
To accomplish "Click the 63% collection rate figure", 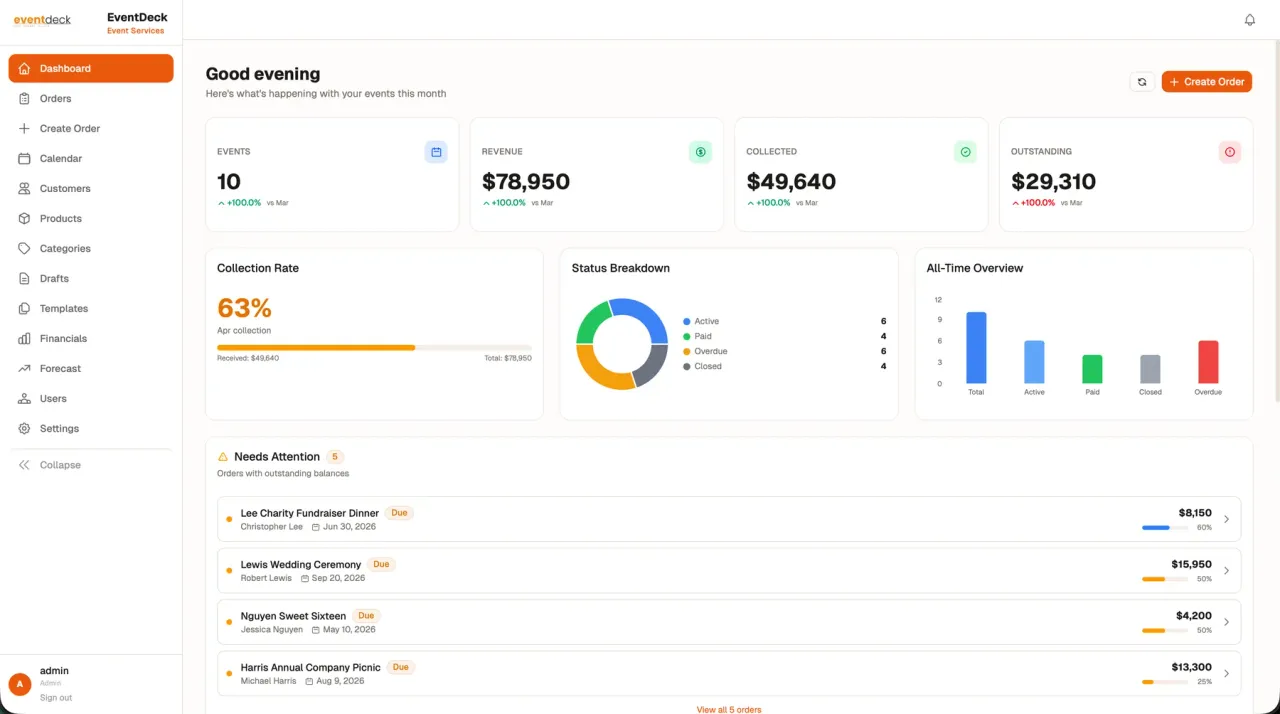I will coord(244,308).
